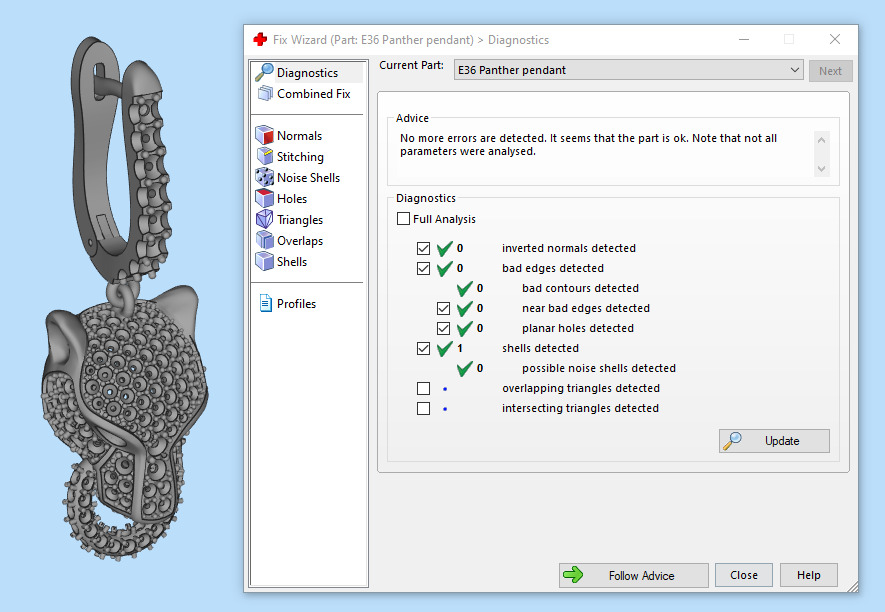885x612 pixels.
Task: Click the Next button
Action: [830, 71]
